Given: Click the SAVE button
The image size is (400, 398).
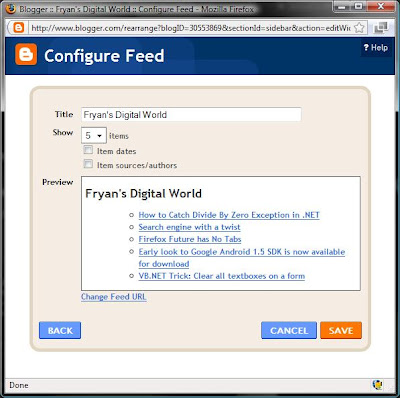Looking at the screenshot, I should [341, 330].
